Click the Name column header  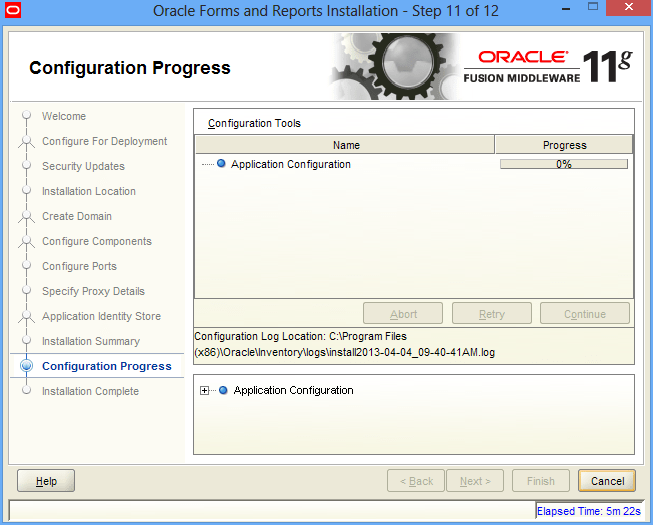(345, 145)
